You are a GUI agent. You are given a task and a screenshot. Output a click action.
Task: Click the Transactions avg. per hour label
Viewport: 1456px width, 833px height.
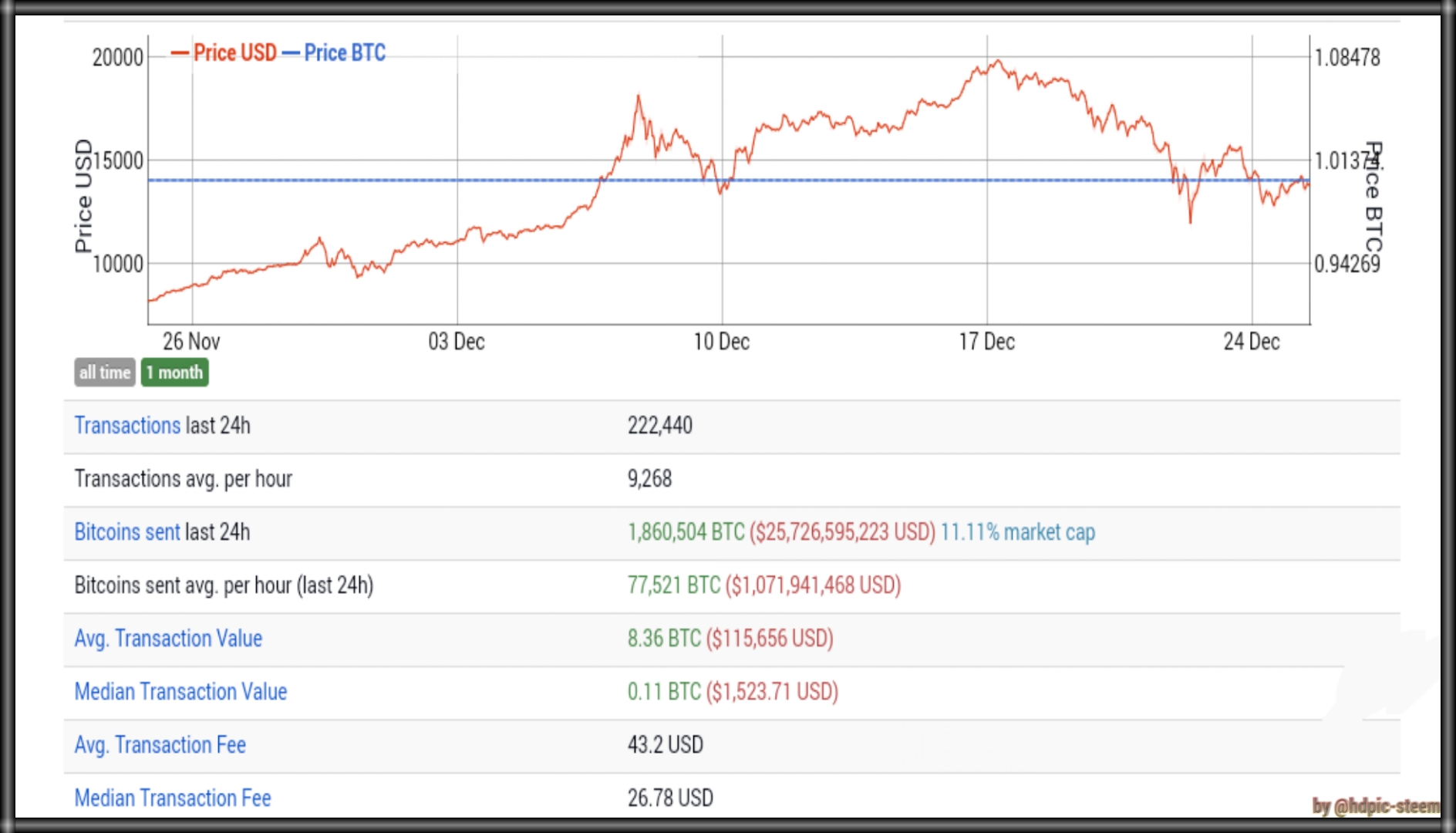coord(184,479)
